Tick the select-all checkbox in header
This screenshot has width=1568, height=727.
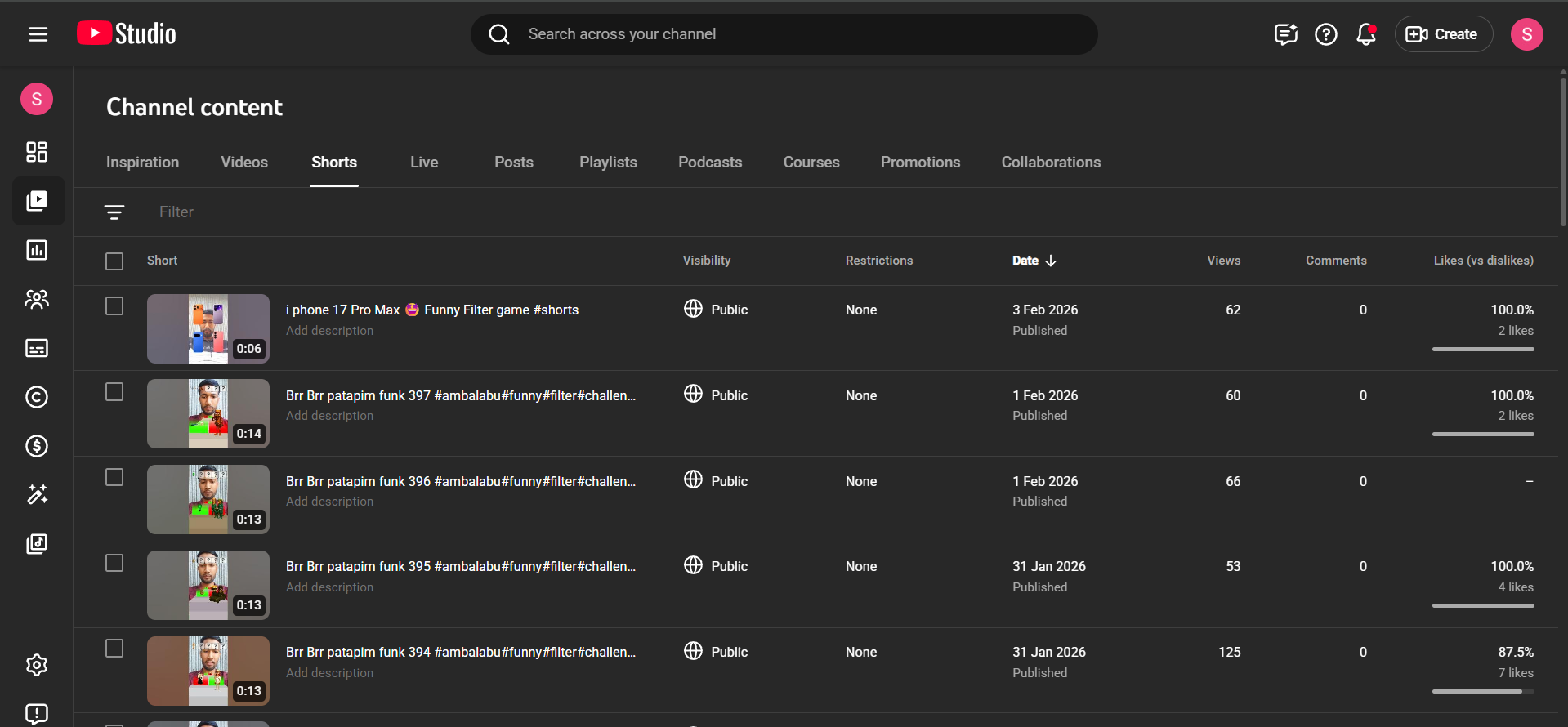[114, 261]
